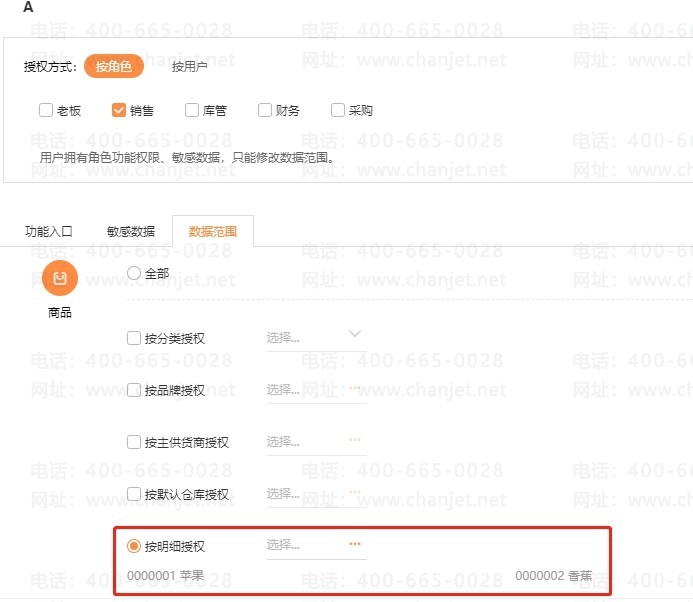The width and height of the screenshot is (693, 602).
Task: Click the 按主供货商授权 选择 field
Action: click(x=316, y=442)
